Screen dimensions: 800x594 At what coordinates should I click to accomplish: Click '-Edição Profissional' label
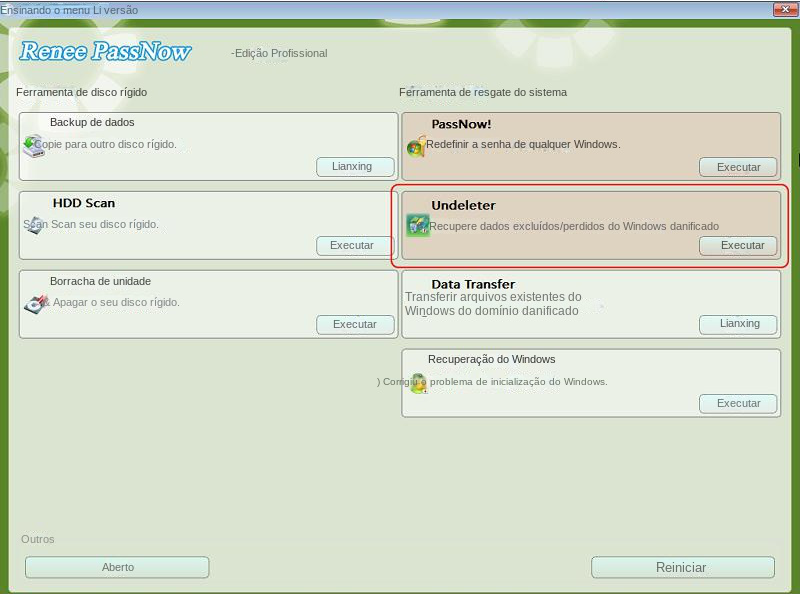(279, 54)
